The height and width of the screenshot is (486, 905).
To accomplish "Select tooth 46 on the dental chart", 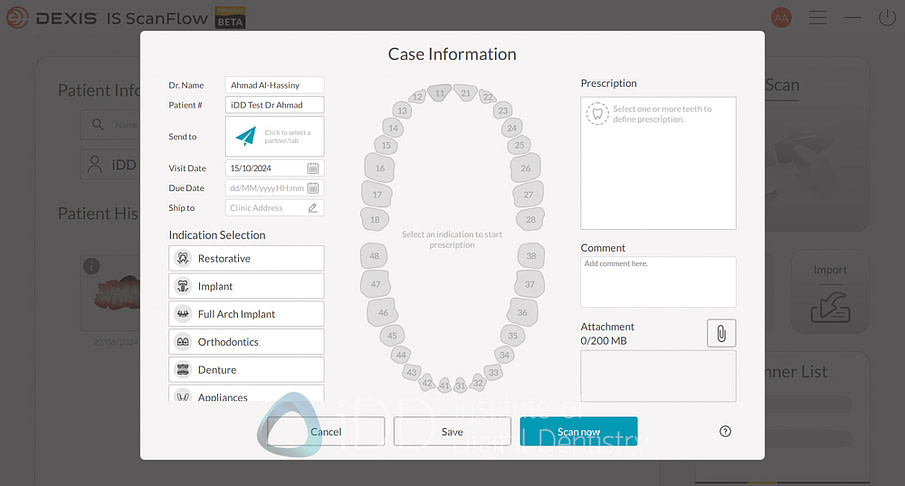I will tap(383, 313).
